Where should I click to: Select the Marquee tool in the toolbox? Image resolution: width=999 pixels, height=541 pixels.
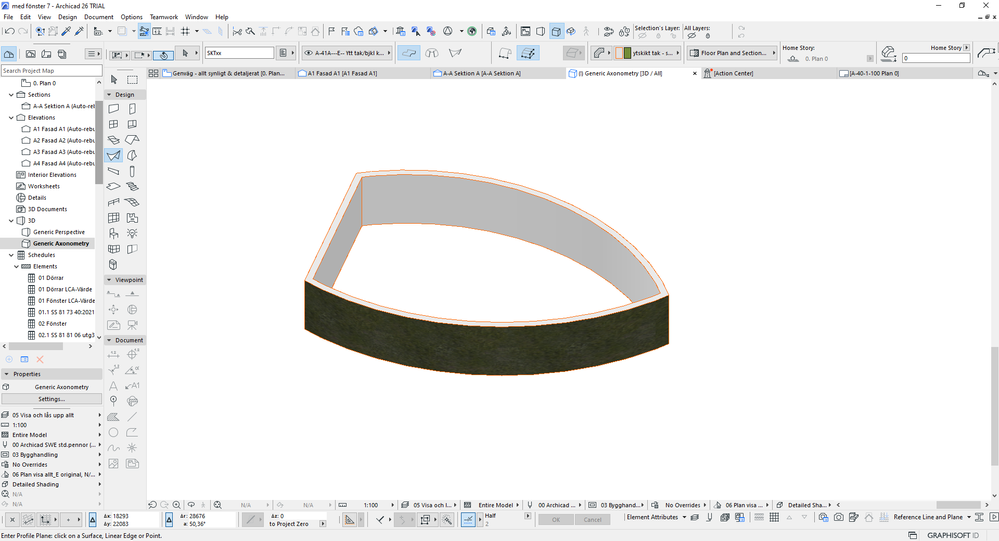click(x=132, y=80)
